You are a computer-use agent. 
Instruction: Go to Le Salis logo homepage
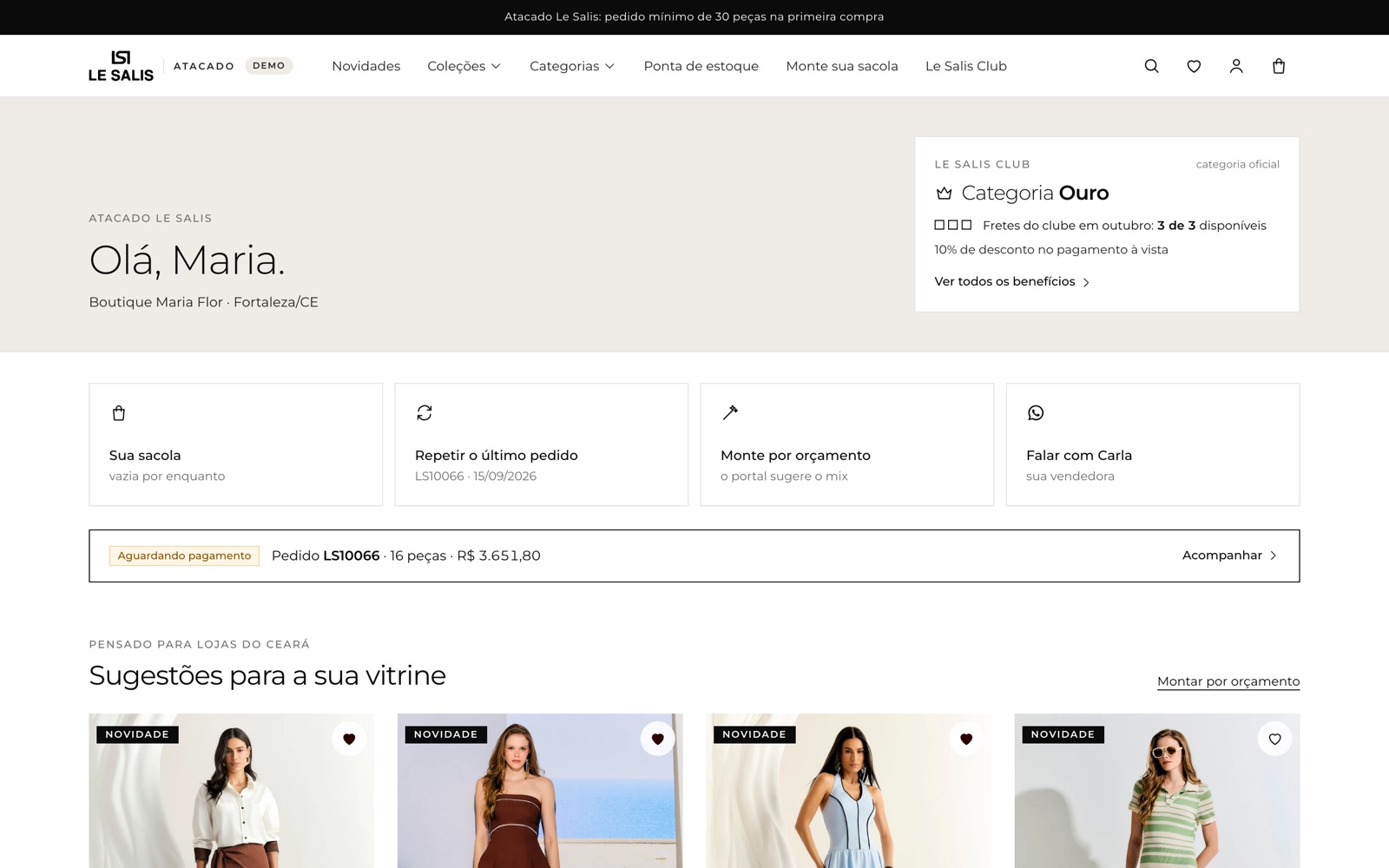pos(121,66)
